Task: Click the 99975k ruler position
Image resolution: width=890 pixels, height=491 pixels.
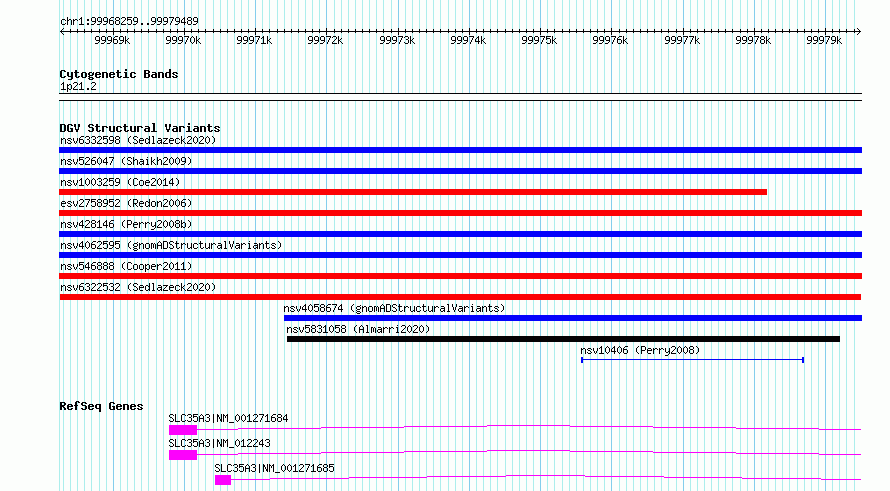Action: (x=539, y=41)
